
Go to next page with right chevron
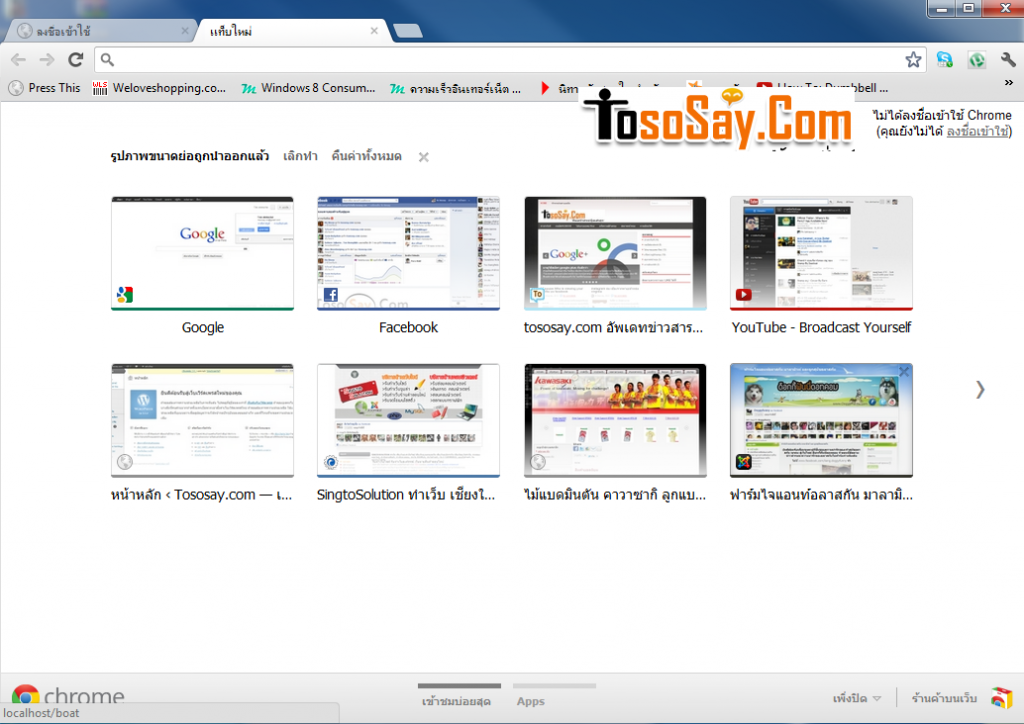point(980,390)
